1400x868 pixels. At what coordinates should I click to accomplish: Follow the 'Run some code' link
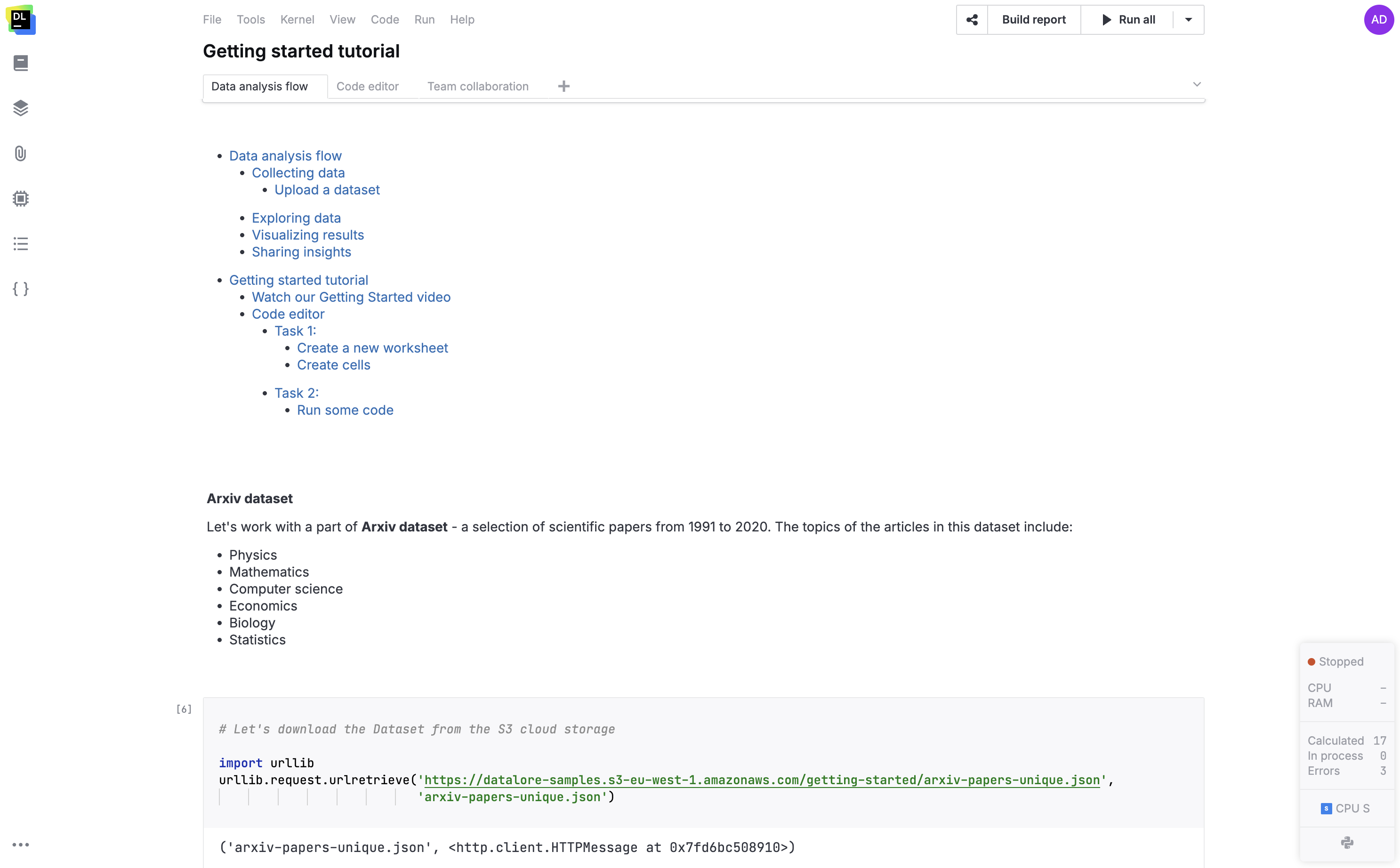[x=345, y=410]
